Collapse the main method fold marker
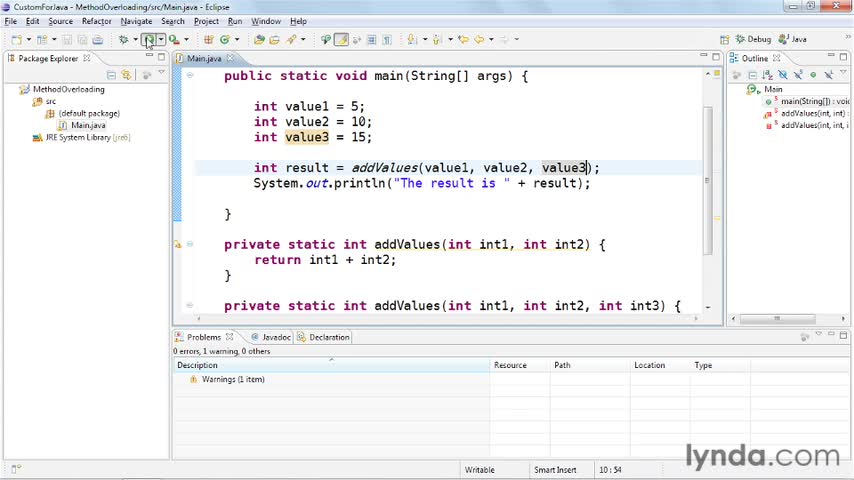Screen dimensions: 854x480 190,75
